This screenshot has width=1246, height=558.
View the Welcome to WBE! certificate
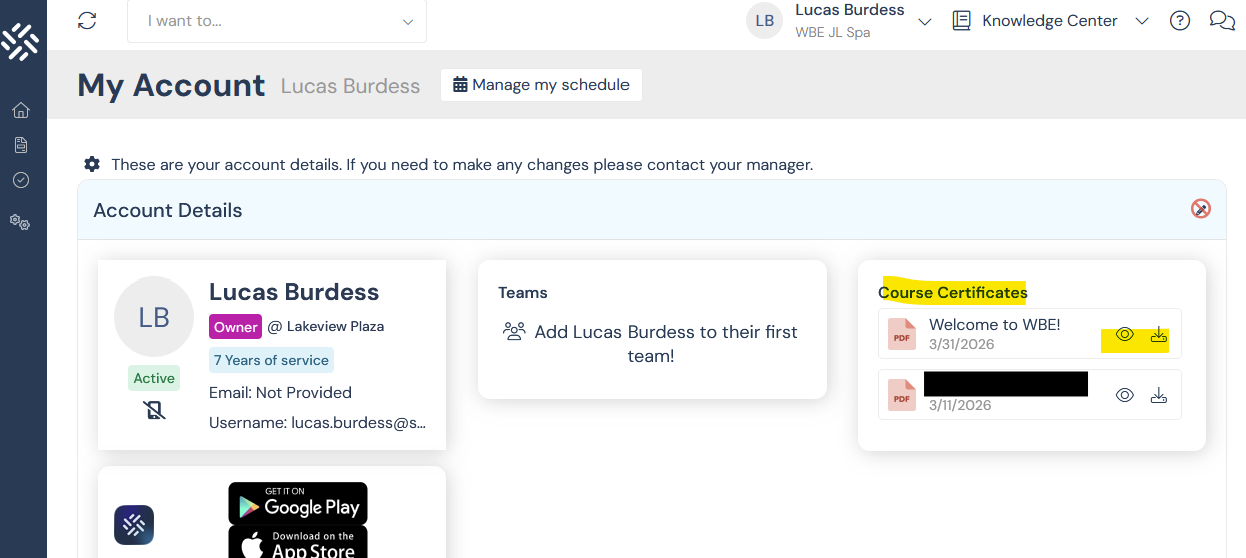(1125, 335)
